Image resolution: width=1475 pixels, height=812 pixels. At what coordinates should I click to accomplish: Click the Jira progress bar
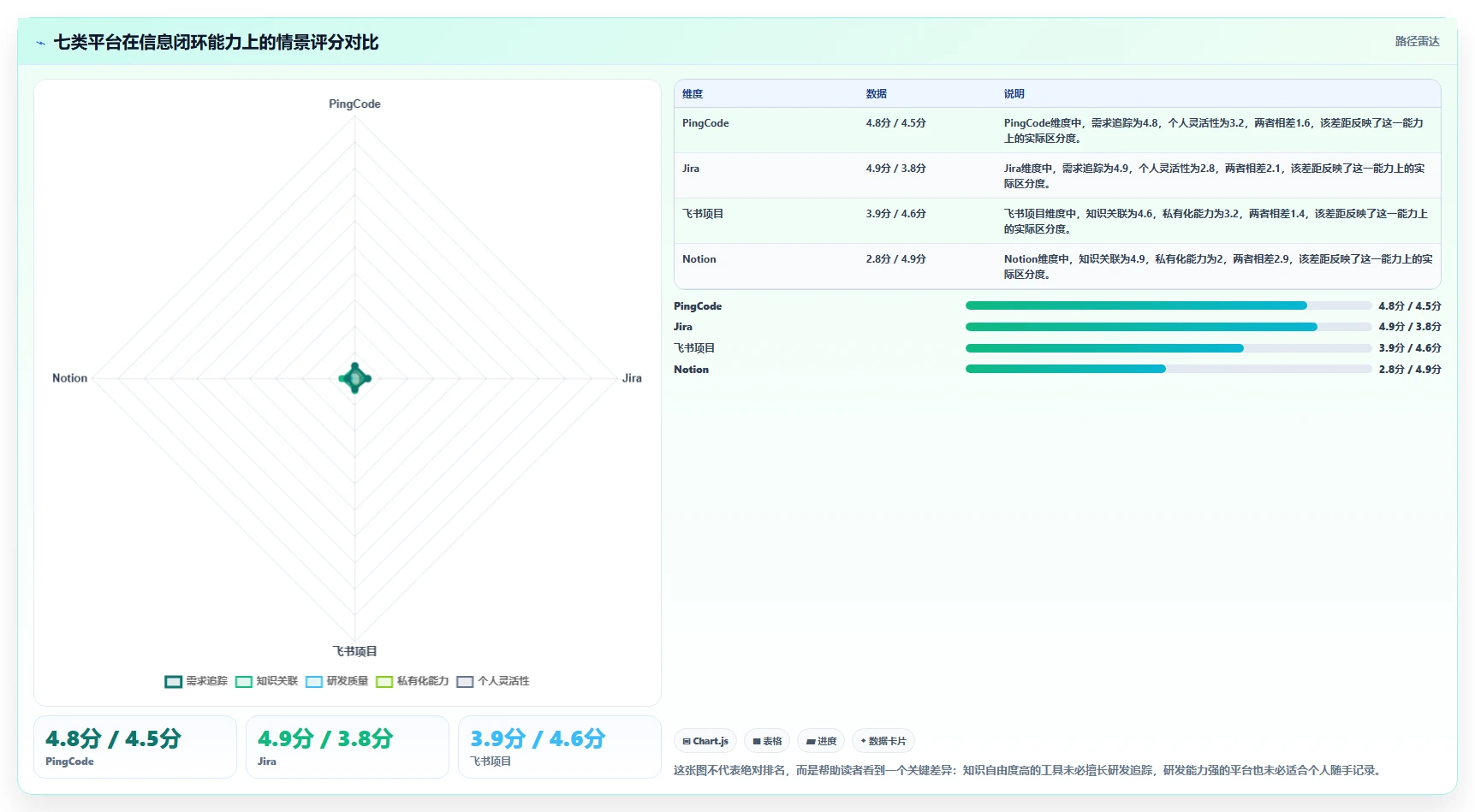[1169, 327]
